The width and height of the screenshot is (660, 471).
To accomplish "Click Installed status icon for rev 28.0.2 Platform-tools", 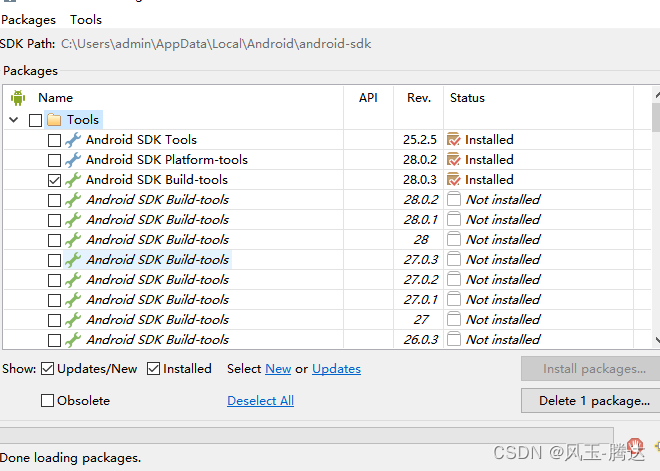I will tap(453, 160).
